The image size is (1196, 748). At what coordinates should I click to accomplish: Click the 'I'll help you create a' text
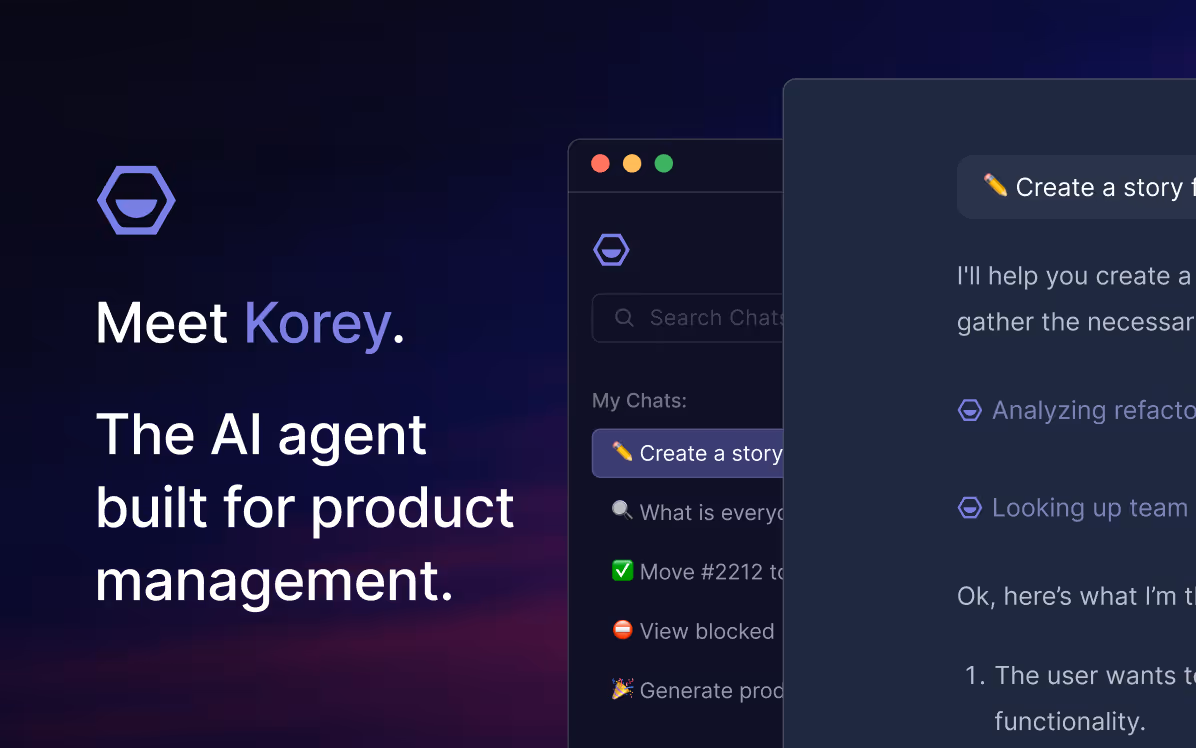point(1074,276)
